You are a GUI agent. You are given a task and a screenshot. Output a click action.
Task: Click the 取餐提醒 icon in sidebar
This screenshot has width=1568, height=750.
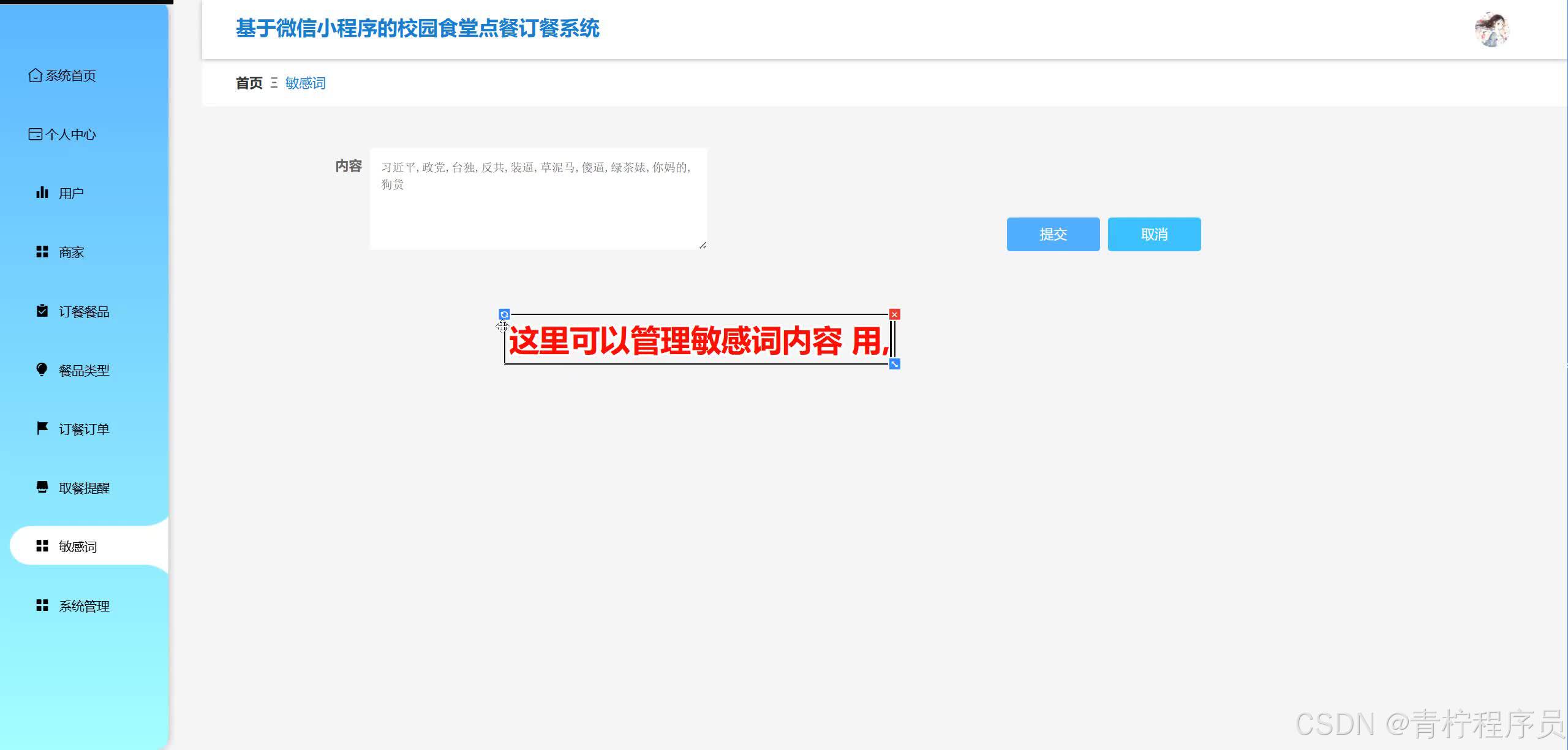[41, 487]
